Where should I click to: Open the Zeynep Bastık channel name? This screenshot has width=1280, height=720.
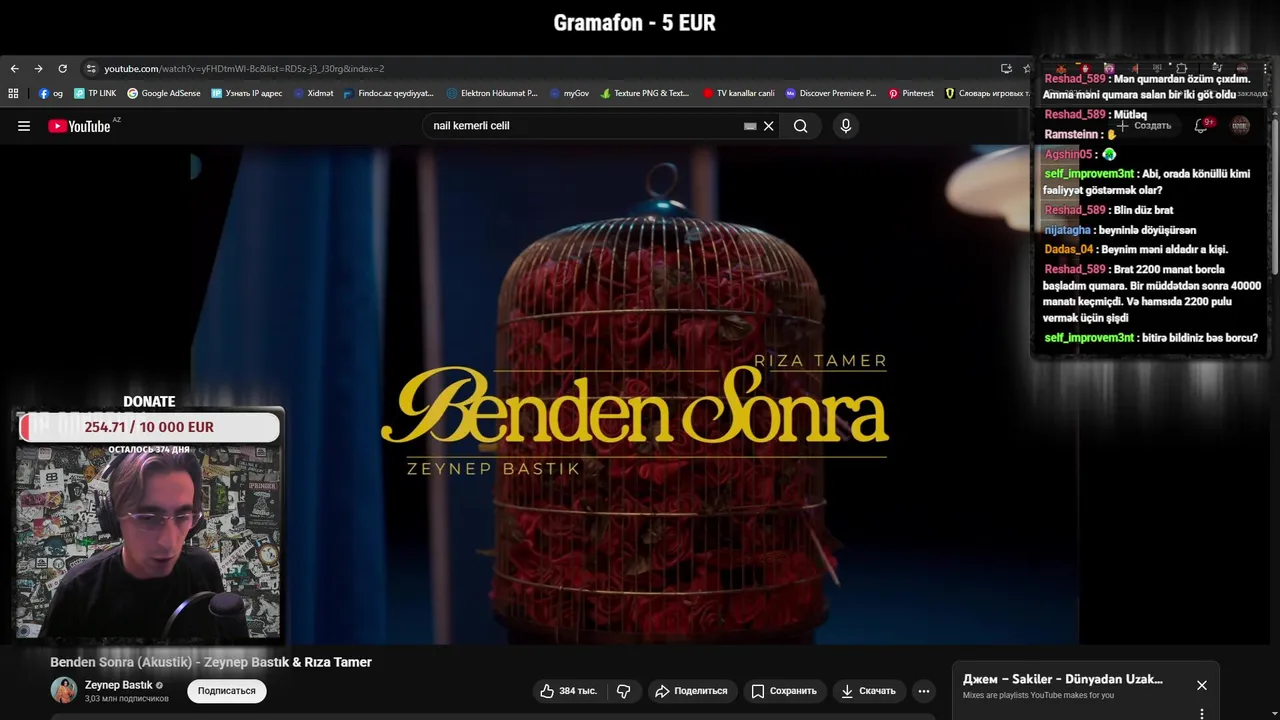click(x=118, y=685)
